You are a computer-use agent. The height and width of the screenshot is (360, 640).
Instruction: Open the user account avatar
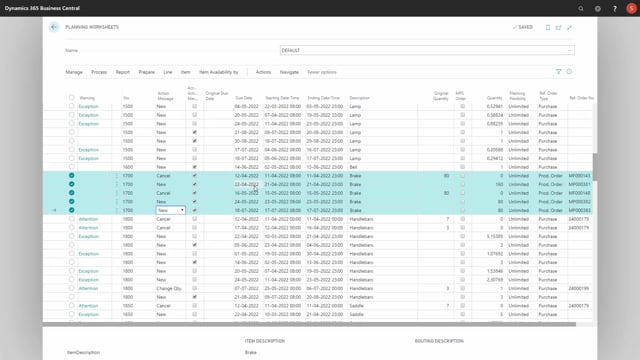click(631, 8)
